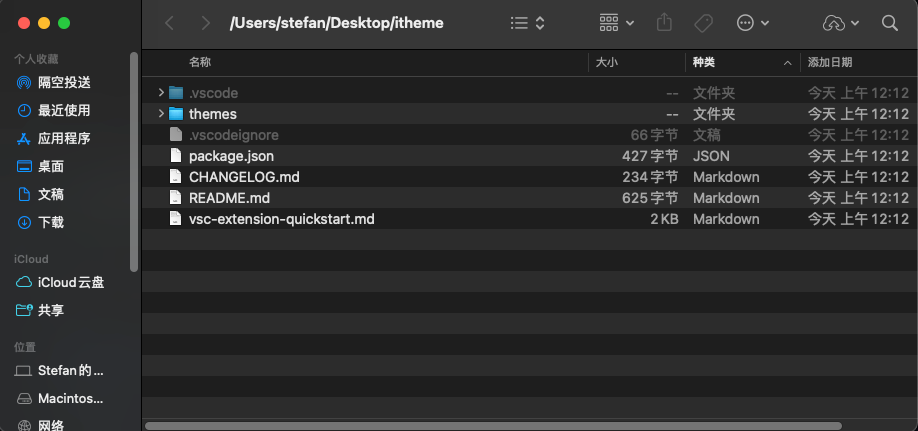Click the Recents clock icon
Image resolution: width=918 pixels, height=431 pixels.
[24, 111]
